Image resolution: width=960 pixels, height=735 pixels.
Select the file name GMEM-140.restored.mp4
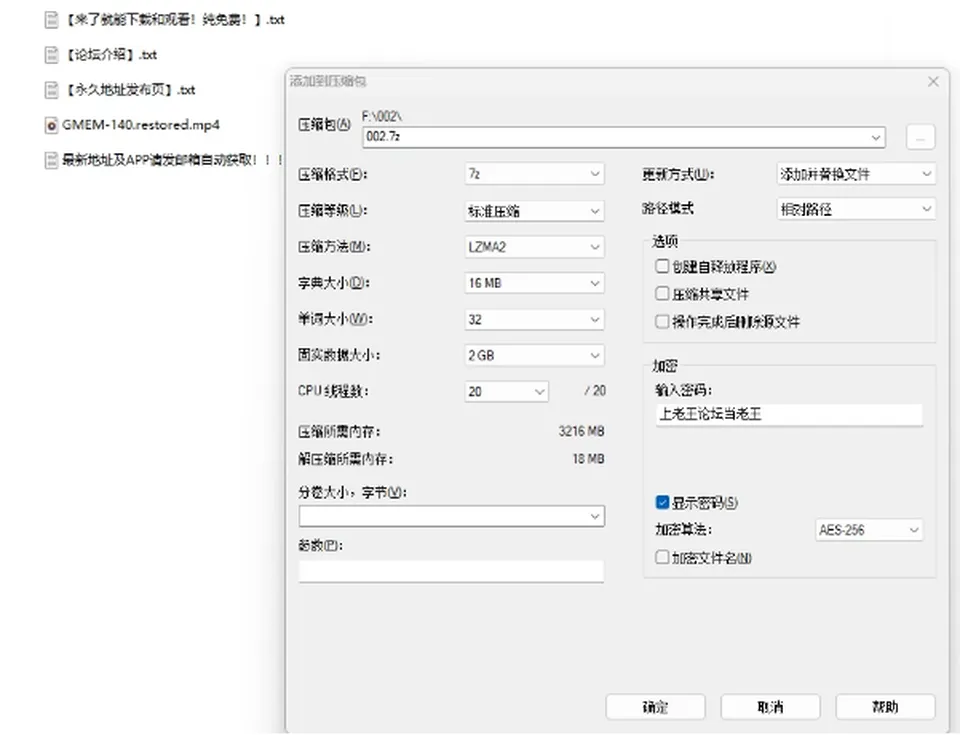141,125
